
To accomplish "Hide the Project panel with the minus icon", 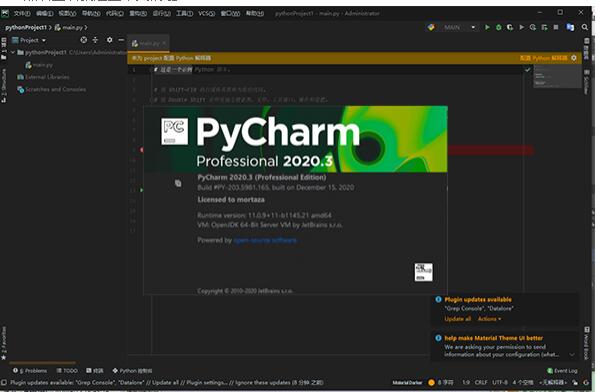I will point(121,40).
